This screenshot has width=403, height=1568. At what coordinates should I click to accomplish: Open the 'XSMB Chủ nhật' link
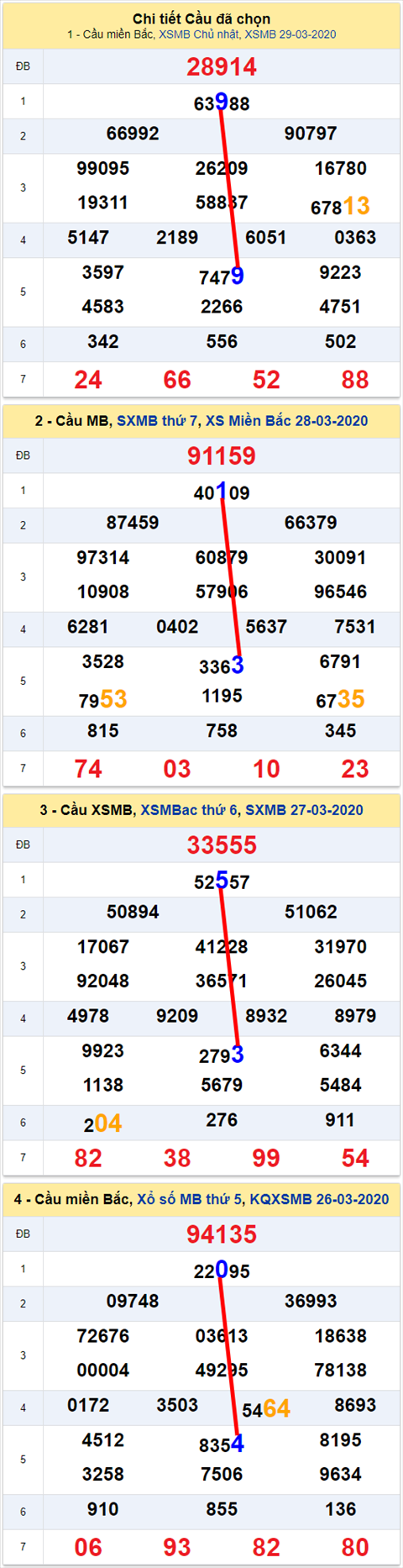(x=199, y=34)
